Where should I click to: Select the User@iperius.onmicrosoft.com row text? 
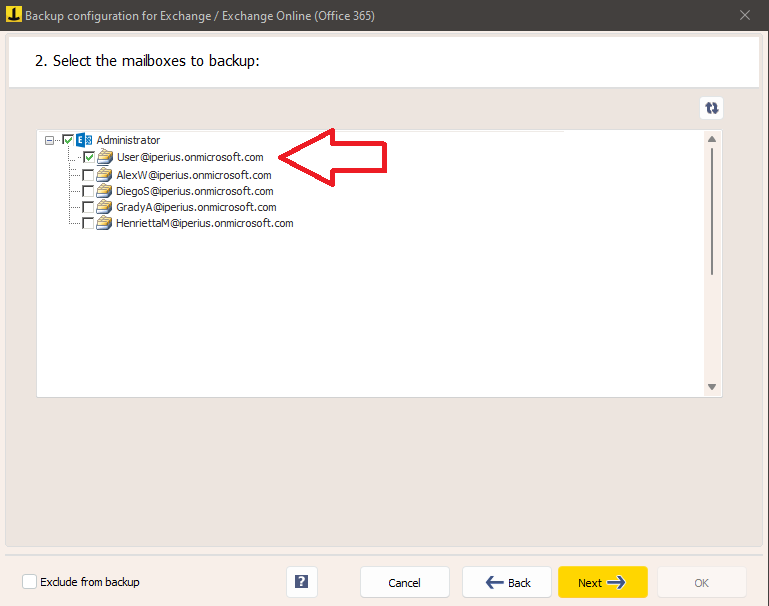[190, 157]
